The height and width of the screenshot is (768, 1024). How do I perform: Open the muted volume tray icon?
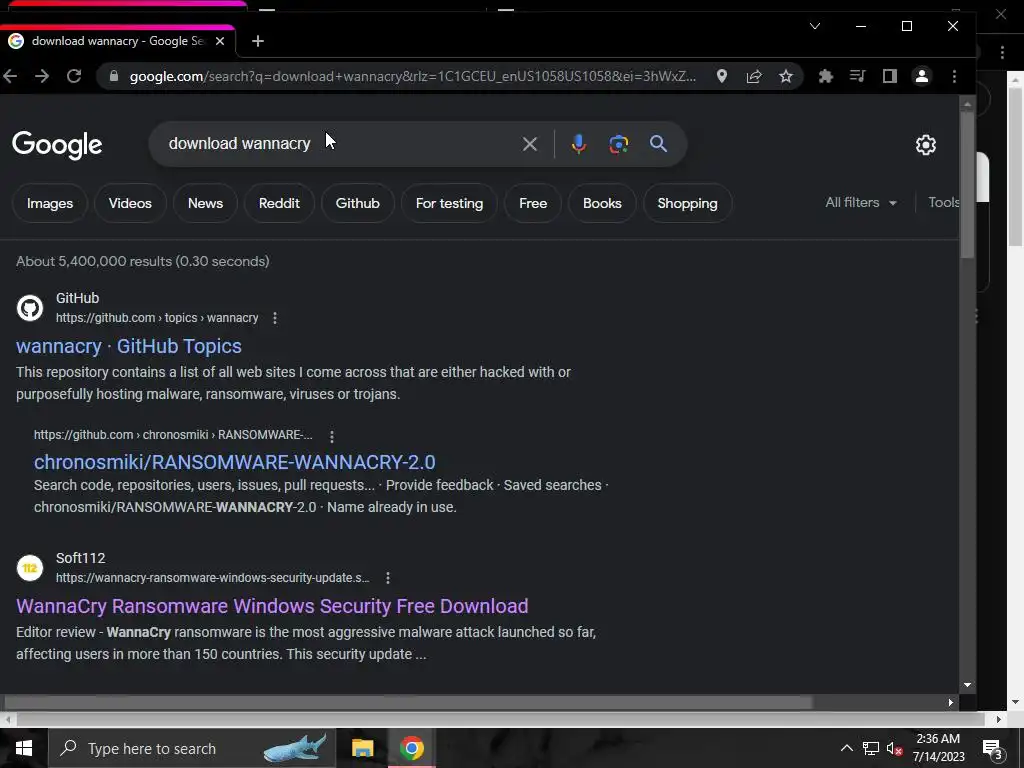(895, 748)
